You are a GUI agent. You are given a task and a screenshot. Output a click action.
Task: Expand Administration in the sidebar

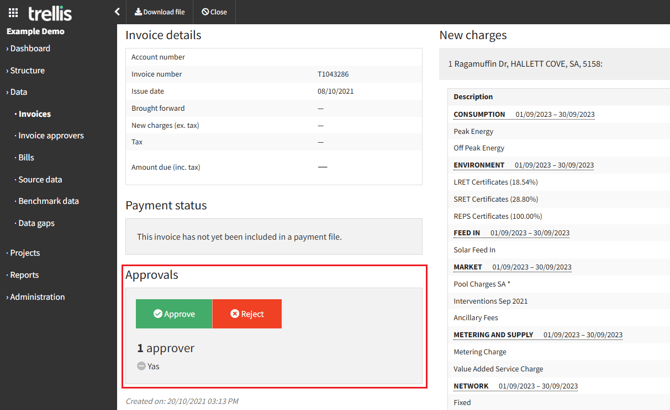(37, 297)
